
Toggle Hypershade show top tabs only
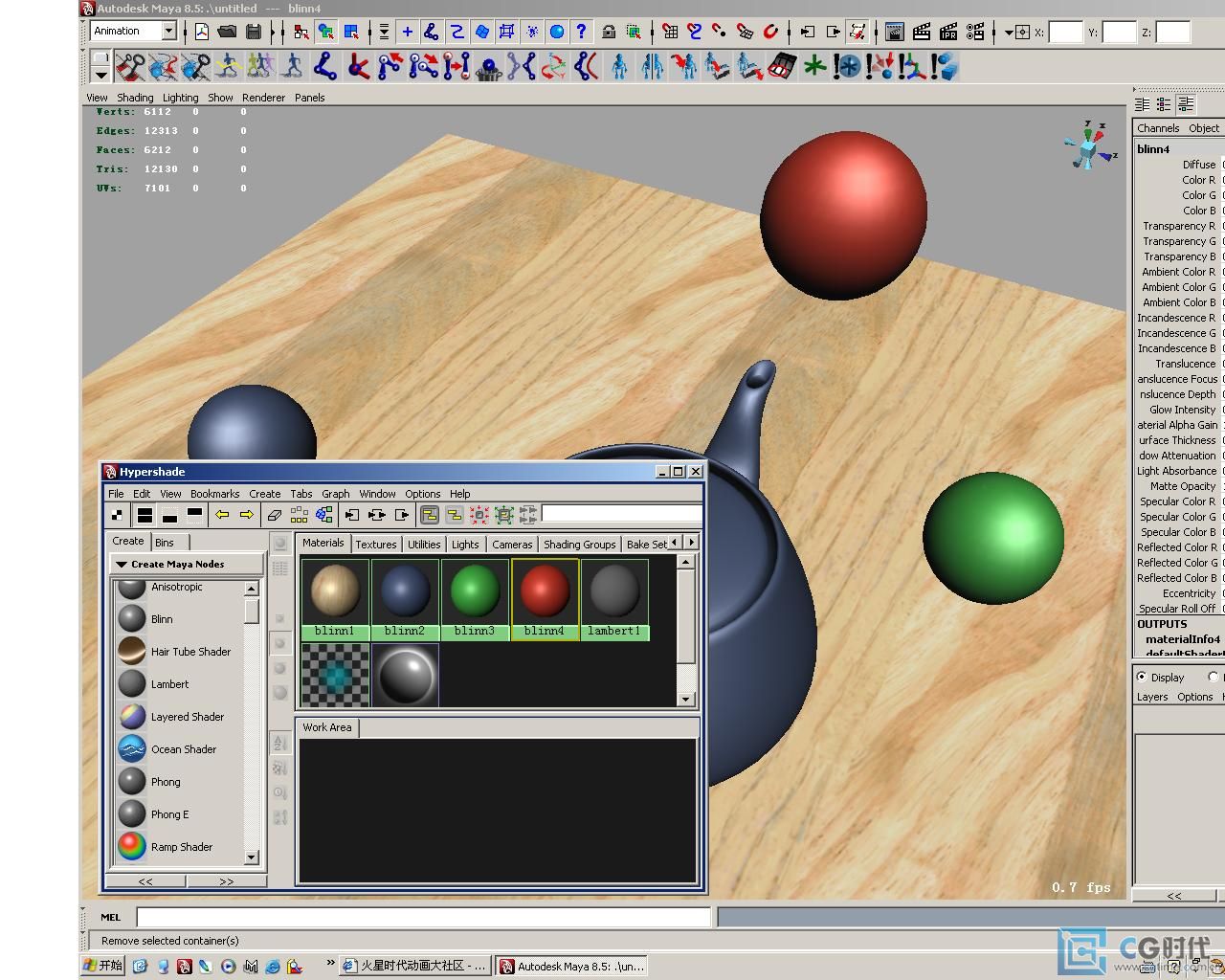194,515
